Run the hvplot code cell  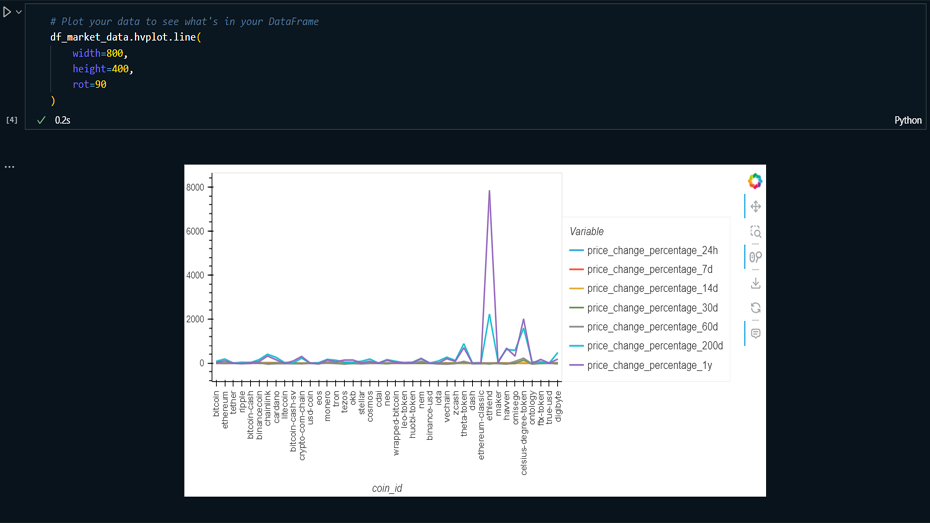(x=7, y=12)
